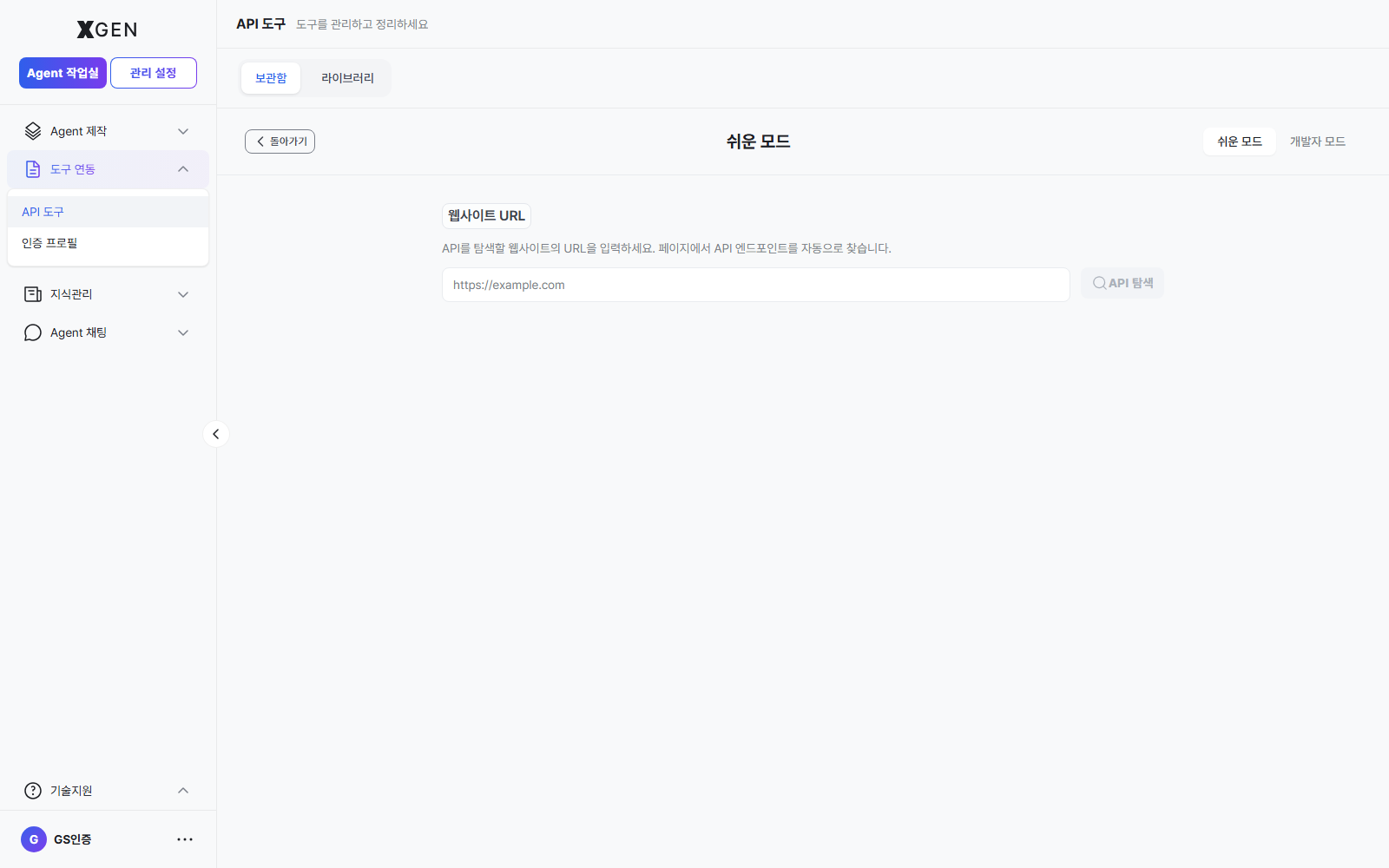The height and width of the screenshot is (868, 1389).
Task: Click the 돌아가기 back button
Action: pyautogui.click(x=280, y=141)
